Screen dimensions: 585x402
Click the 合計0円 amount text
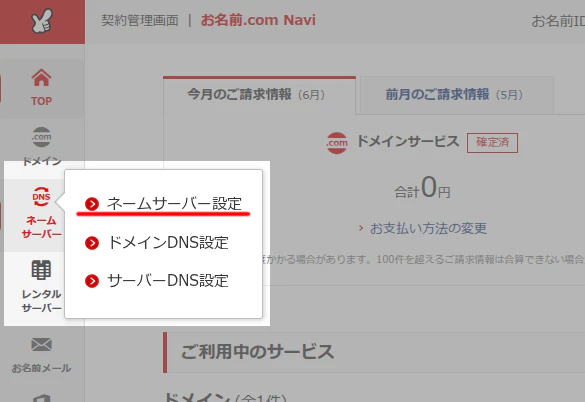pos(422,188)
